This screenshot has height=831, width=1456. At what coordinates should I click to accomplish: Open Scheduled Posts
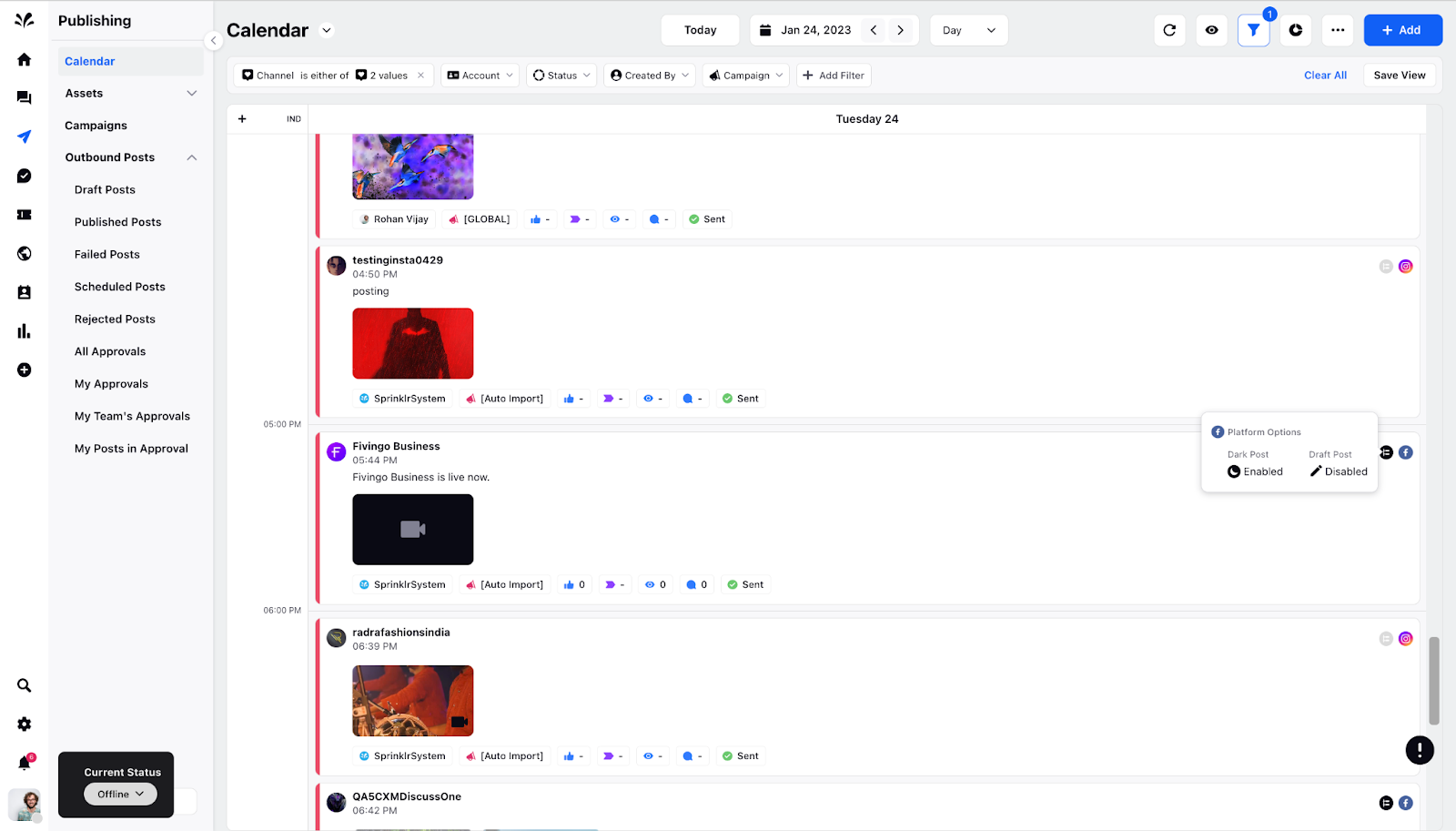[120, 287]
